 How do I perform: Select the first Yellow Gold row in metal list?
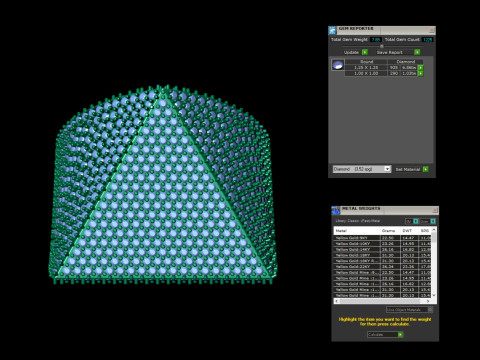click(382, 238)
